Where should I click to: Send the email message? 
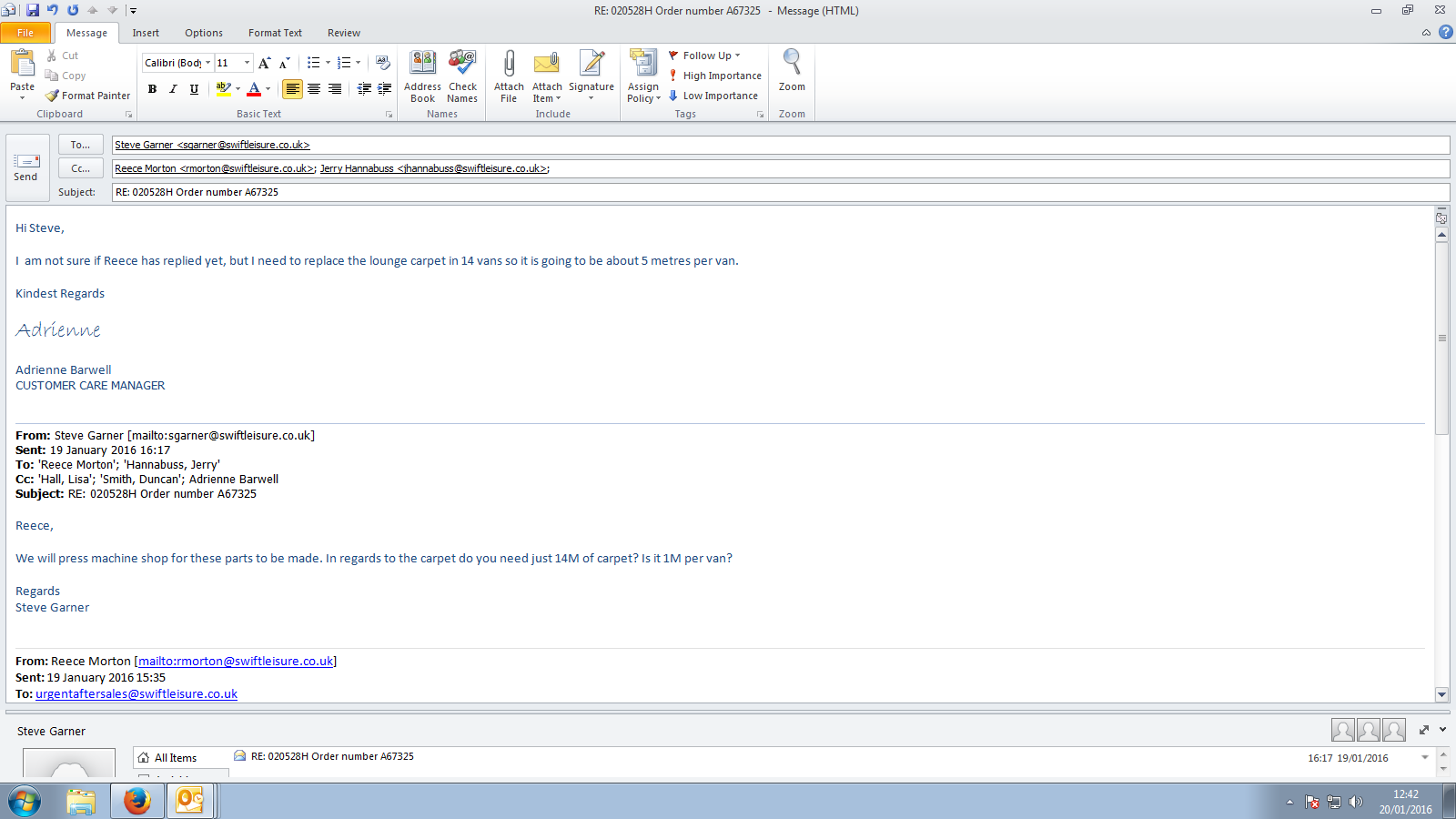pyautogui.click(x=26, y=167)
